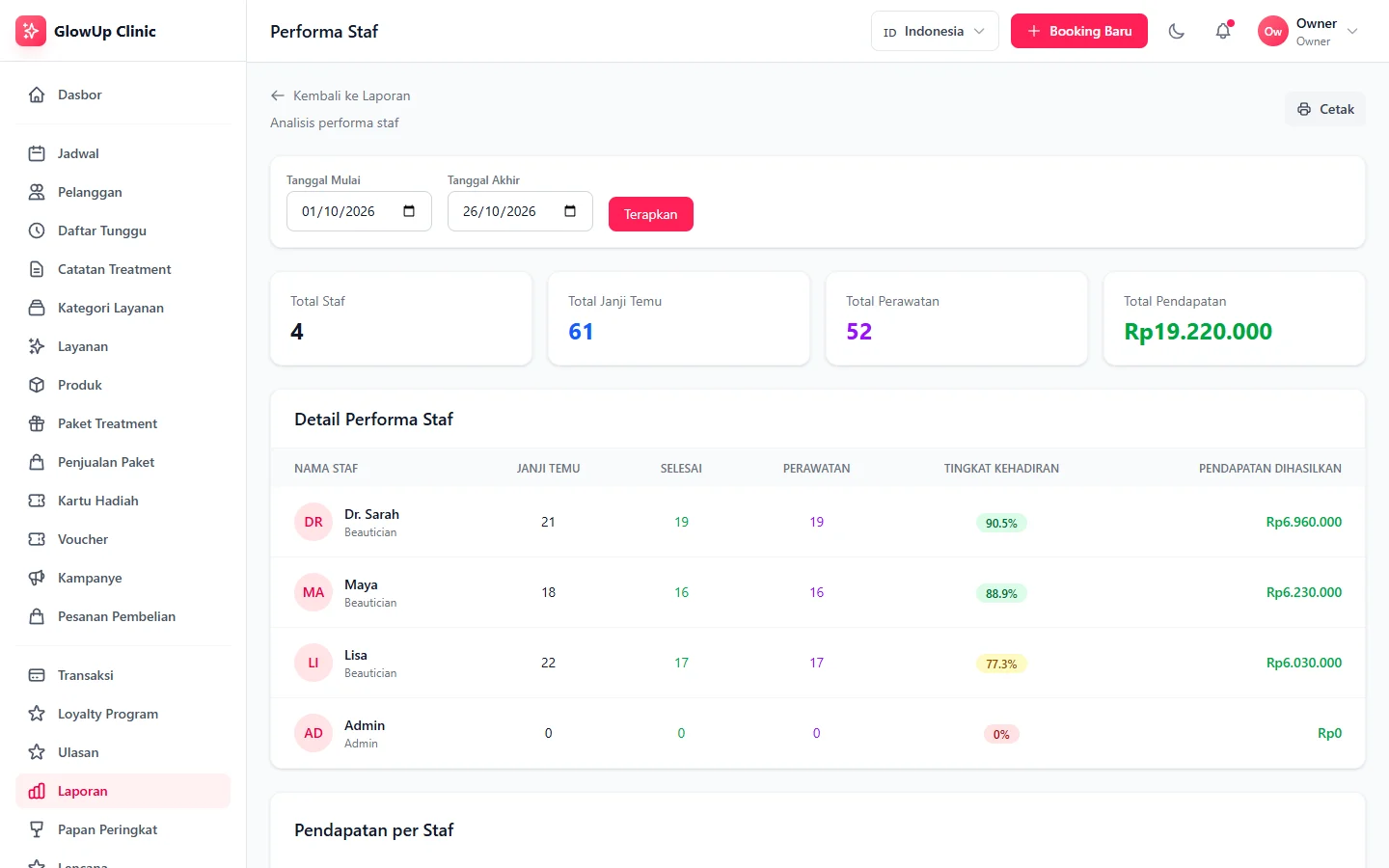This screenshot has width=1389, height=868.
Task: Open Tanggal Mulai calendar picker icon
Action: click(409, 211)
